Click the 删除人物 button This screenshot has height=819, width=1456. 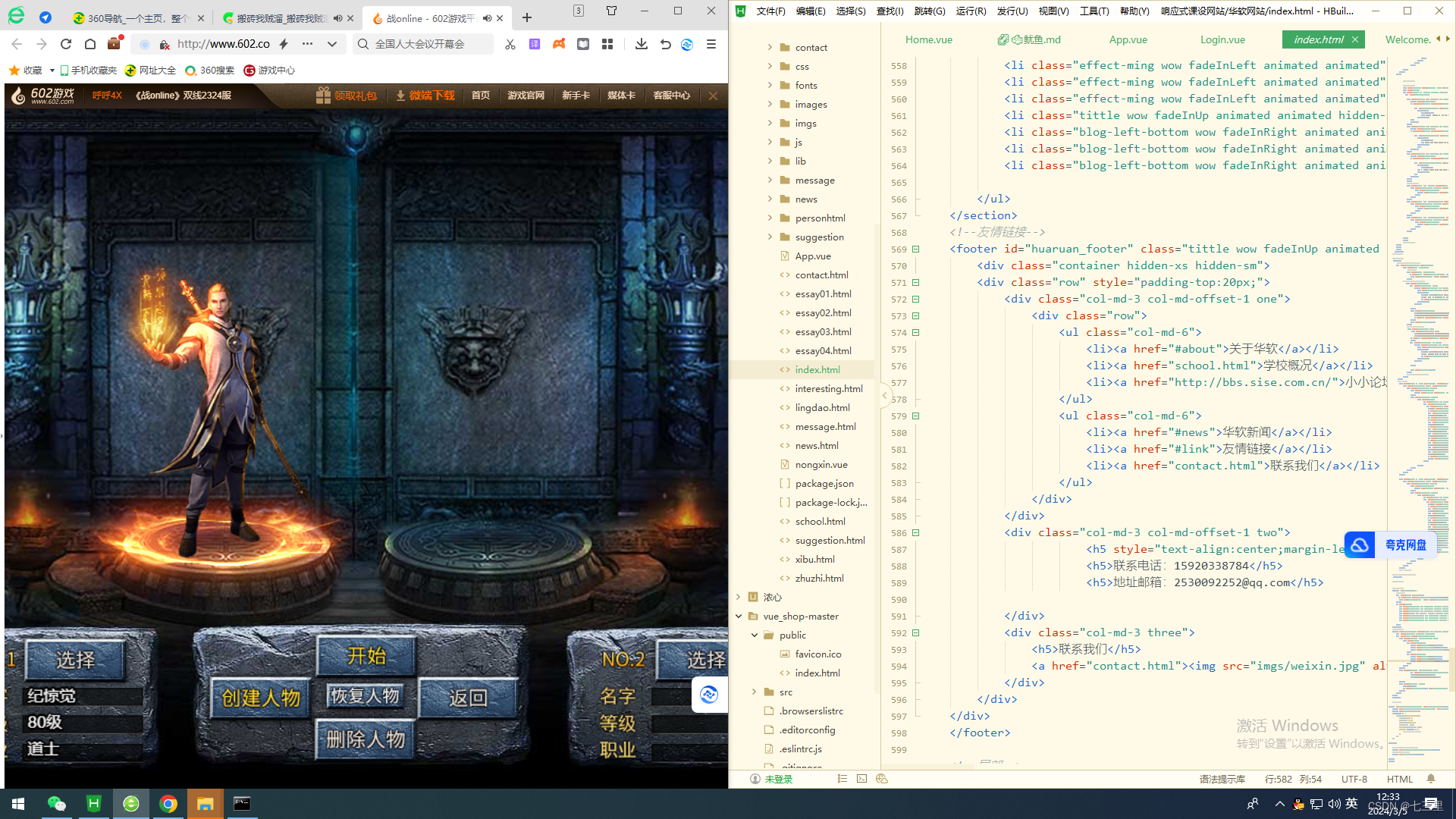pyautogui.click(x=366, y=739)
